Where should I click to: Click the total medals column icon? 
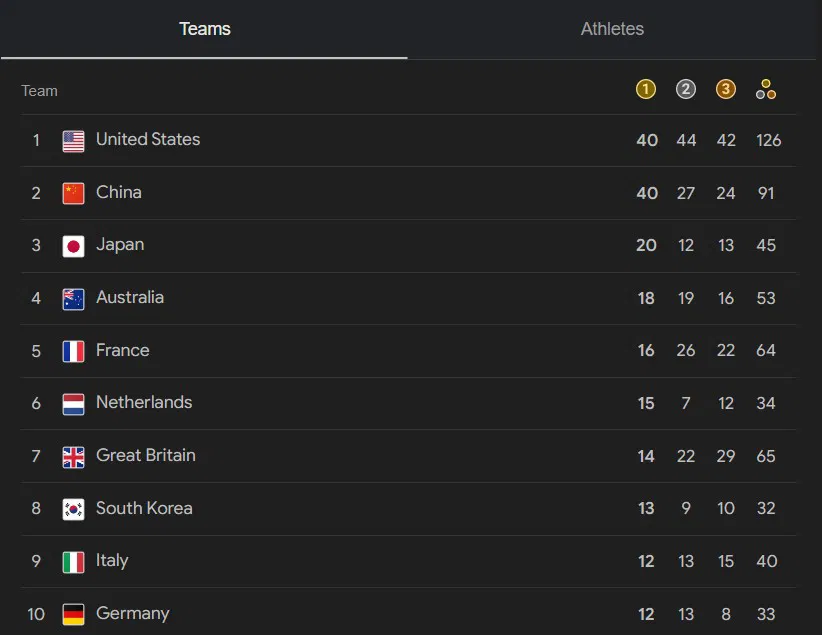coord(766,89)
